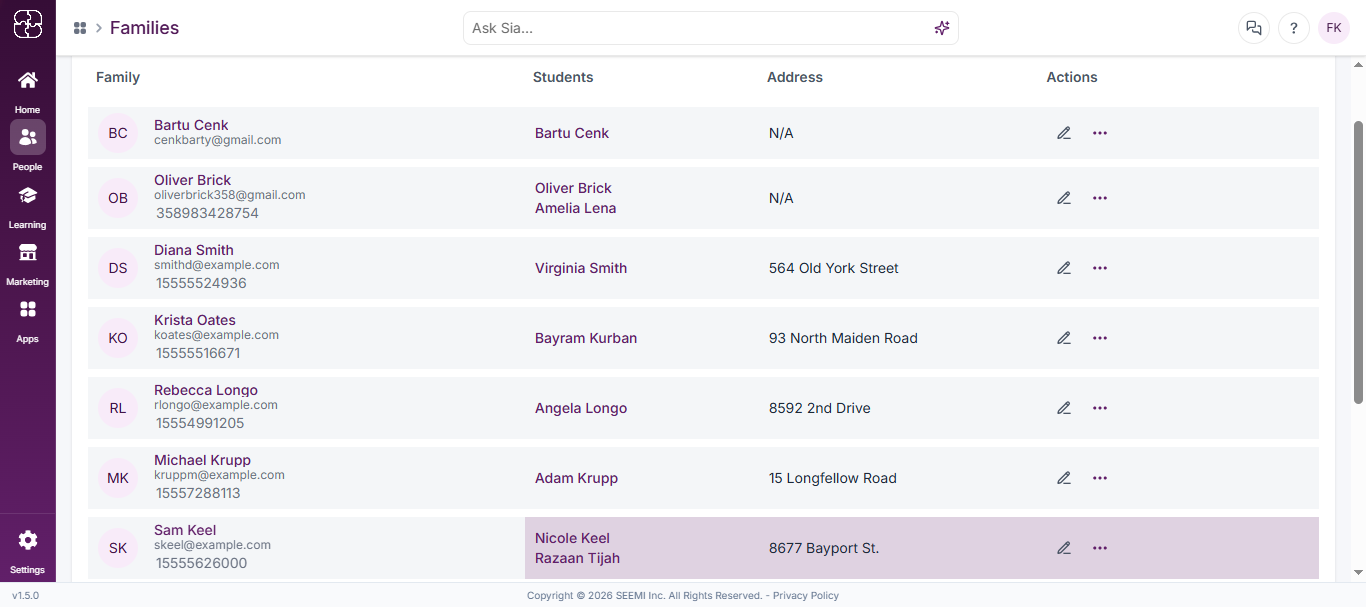
Task: Select address 8677 Bayport St.
Action: pos(824,548)
